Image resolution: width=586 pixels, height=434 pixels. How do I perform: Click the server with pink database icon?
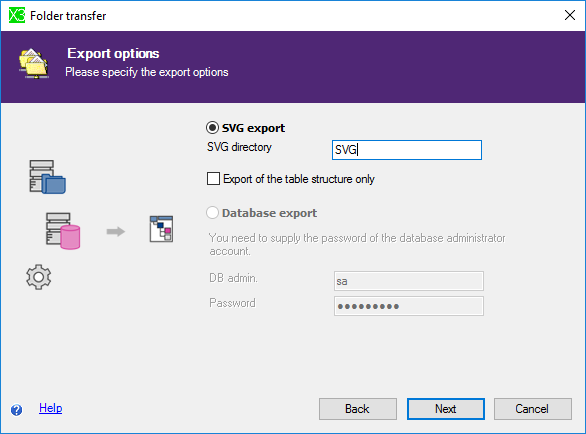[63, 231]
